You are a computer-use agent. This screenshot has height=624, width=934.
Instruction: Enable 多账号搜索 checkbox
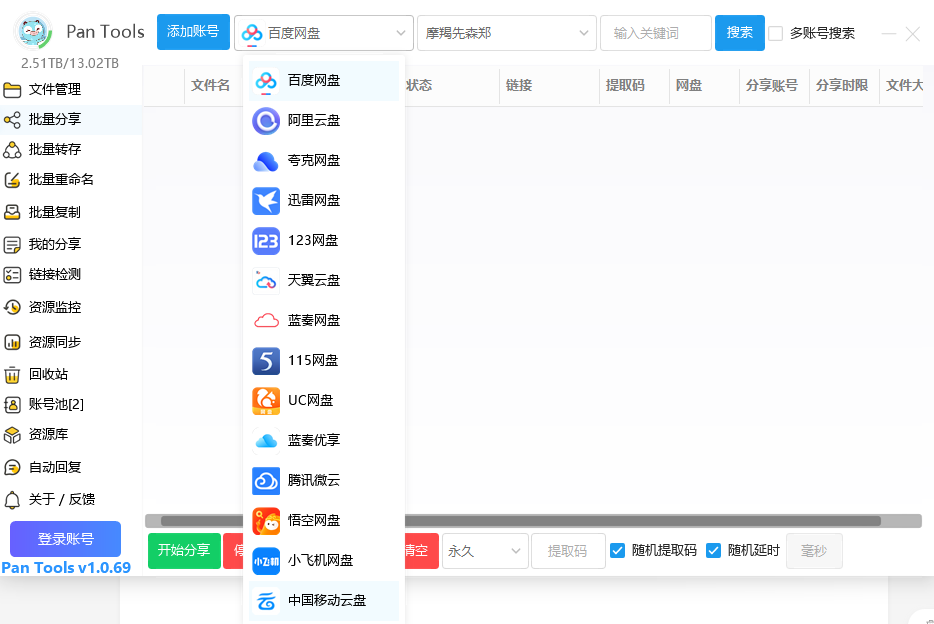pos(776,33)
